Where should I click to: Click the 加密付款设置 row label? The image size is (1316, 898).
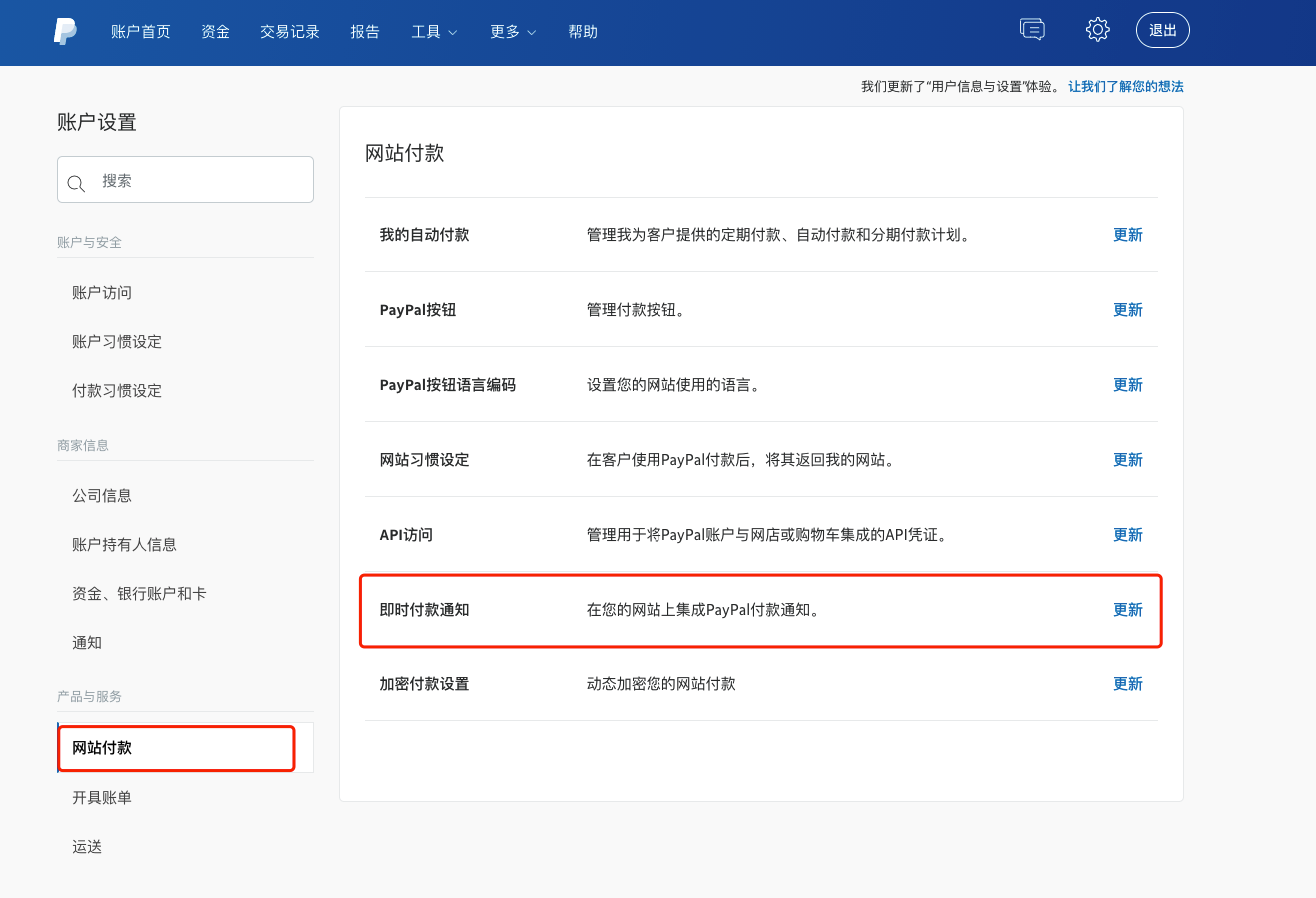(424, 684)
